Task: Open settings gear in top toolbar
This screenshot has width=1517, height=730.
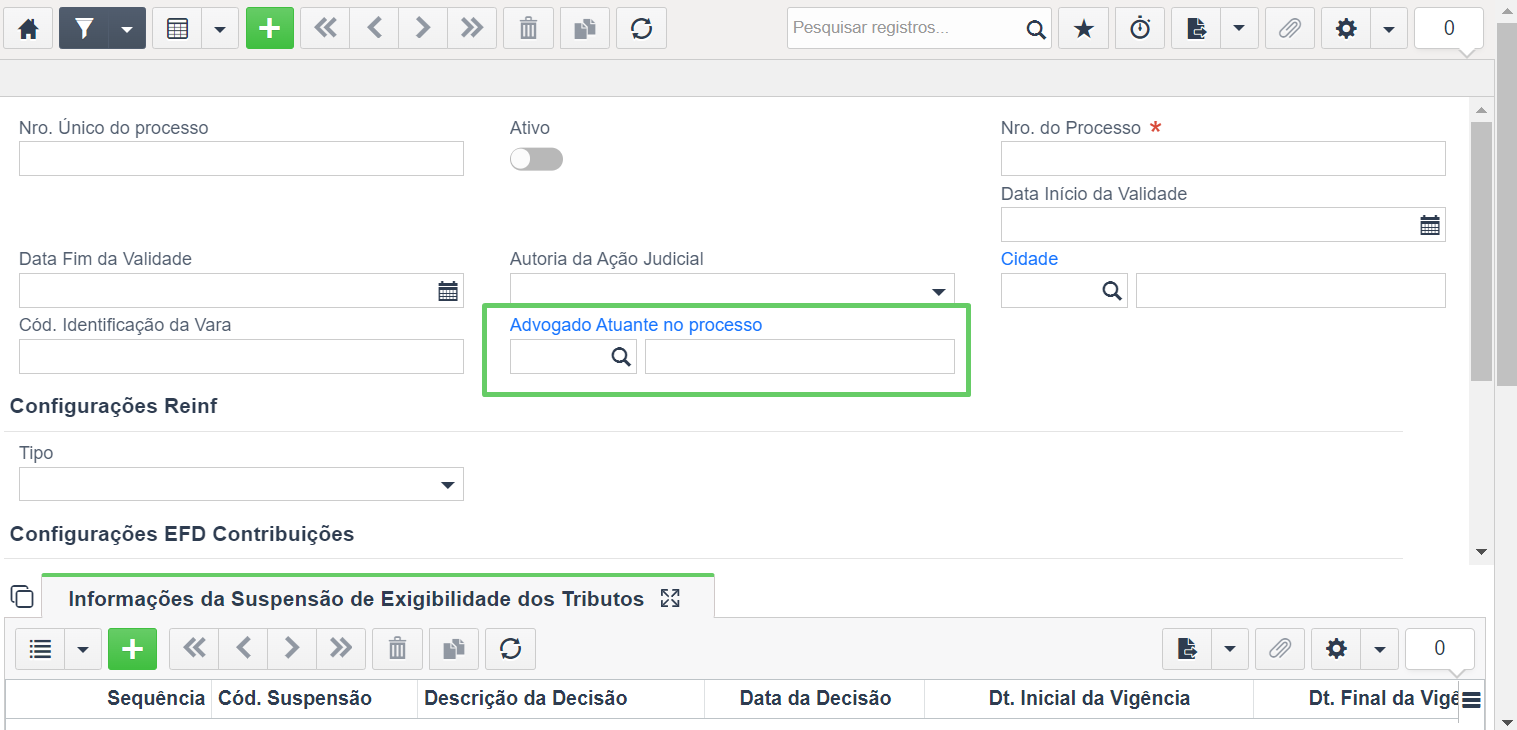Action: 1346,28
